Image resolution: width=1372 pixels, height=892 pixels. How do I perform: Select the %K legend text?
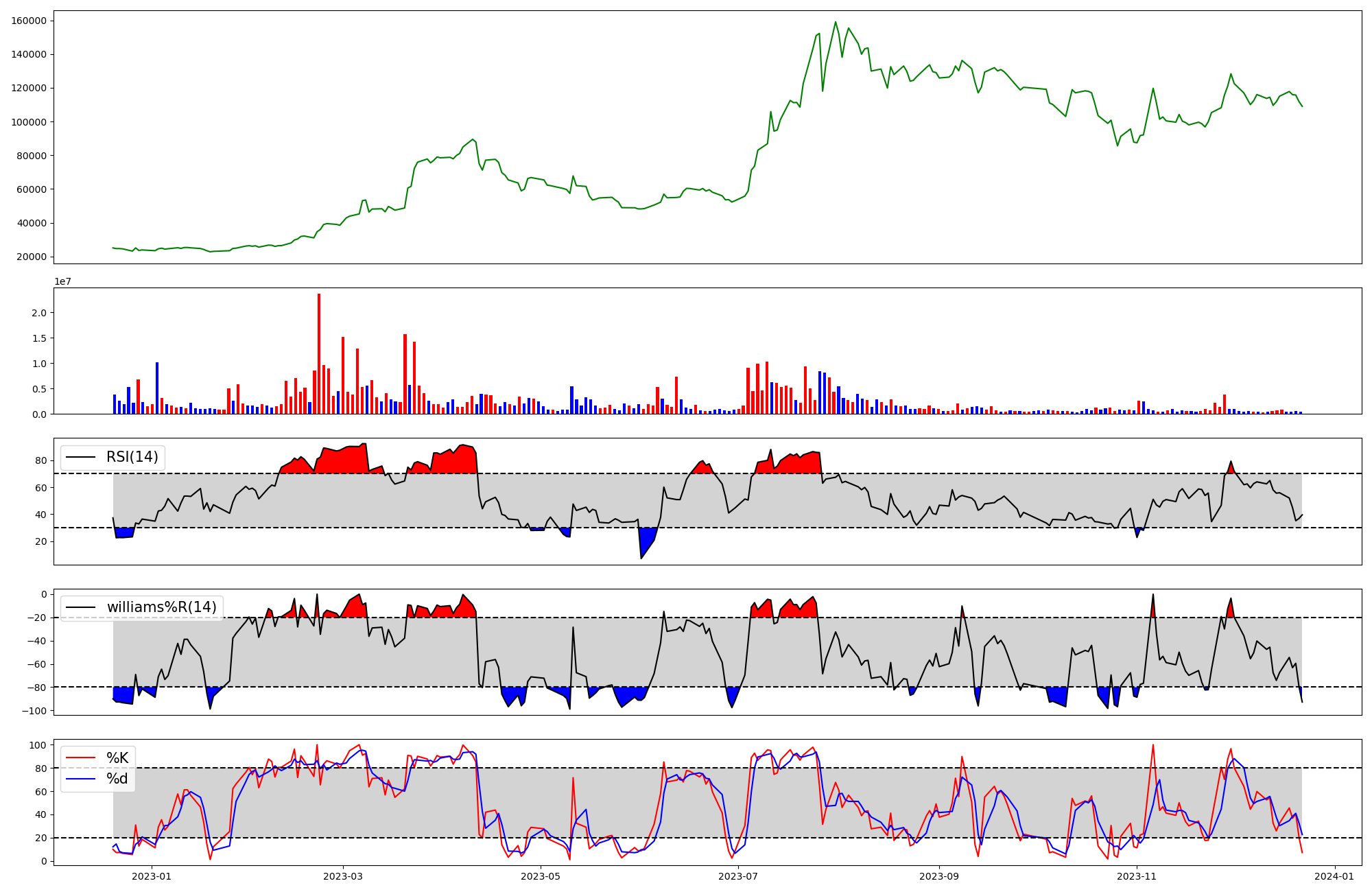point(117,758)
